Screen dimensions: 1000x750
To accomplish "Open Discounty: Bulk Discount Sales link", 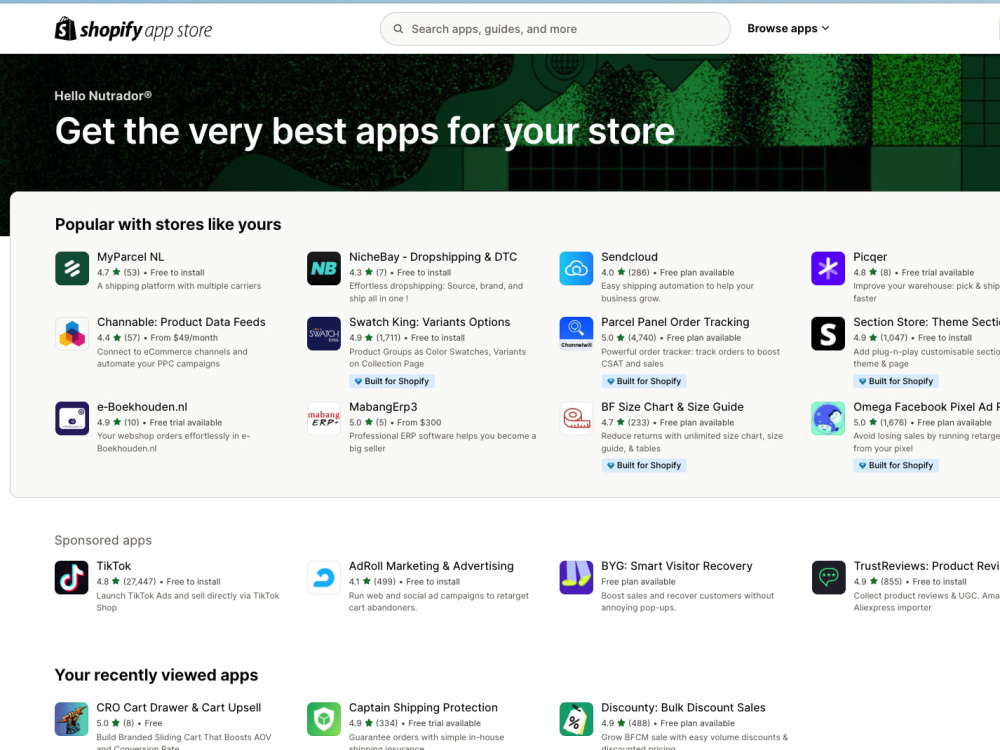I will 683,708.
